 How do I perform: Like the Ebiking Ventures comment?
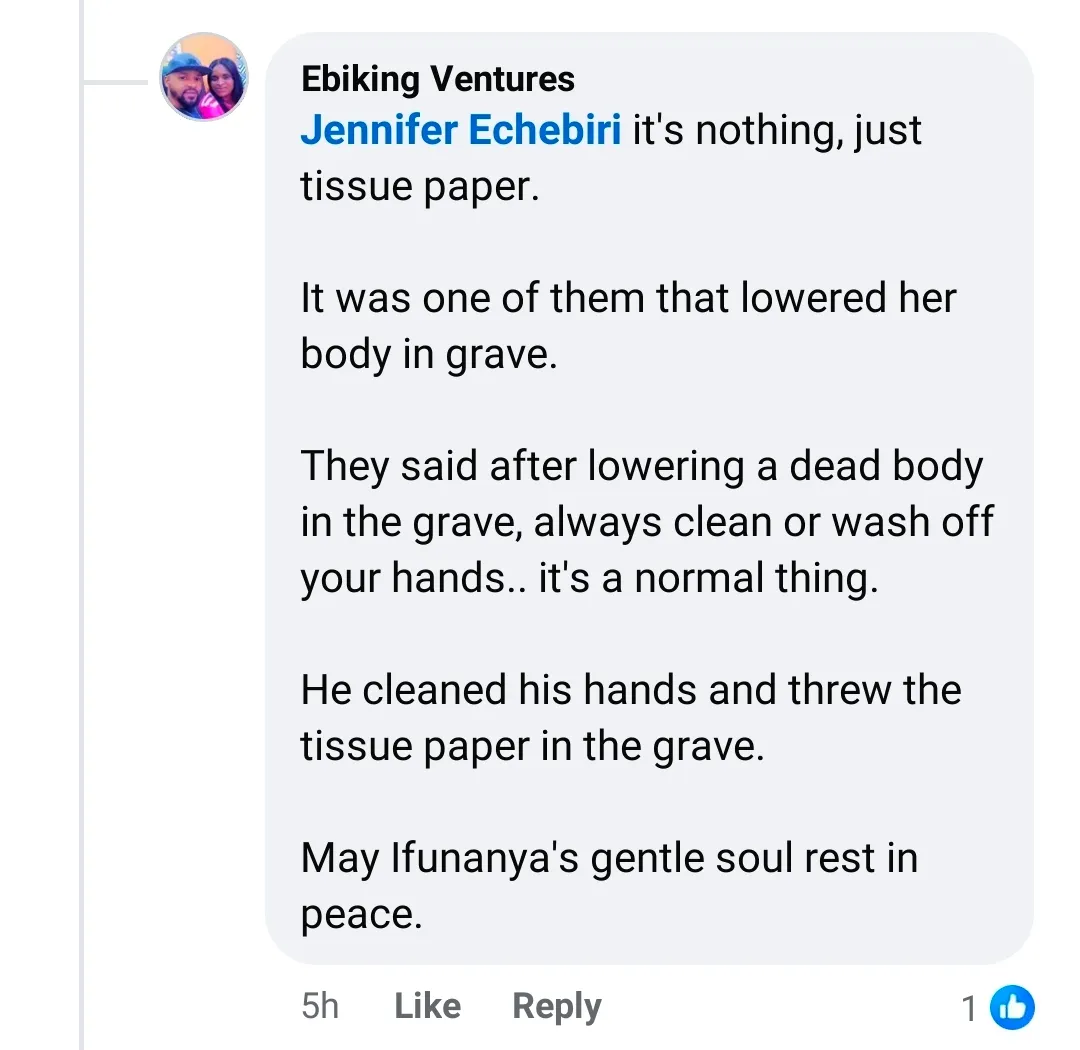point(427,1006)
